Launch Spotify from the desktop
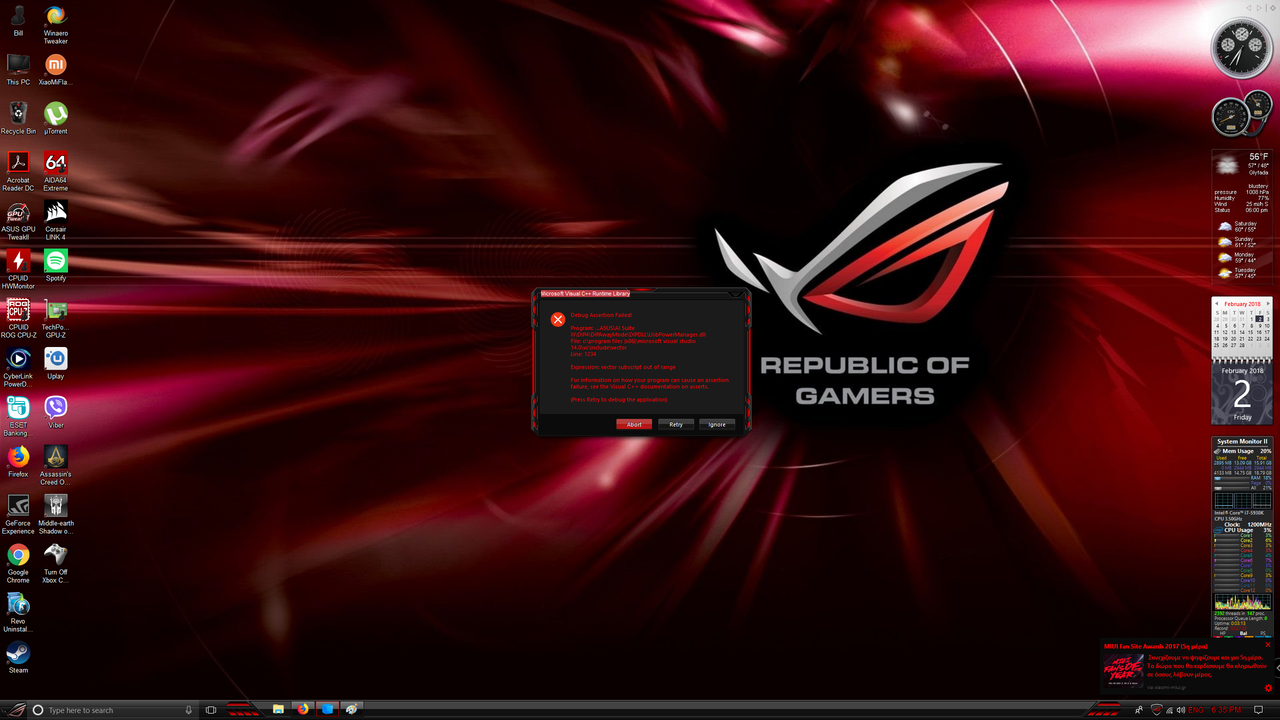This screenshot has width=1280, height=720. click(56, 265)
